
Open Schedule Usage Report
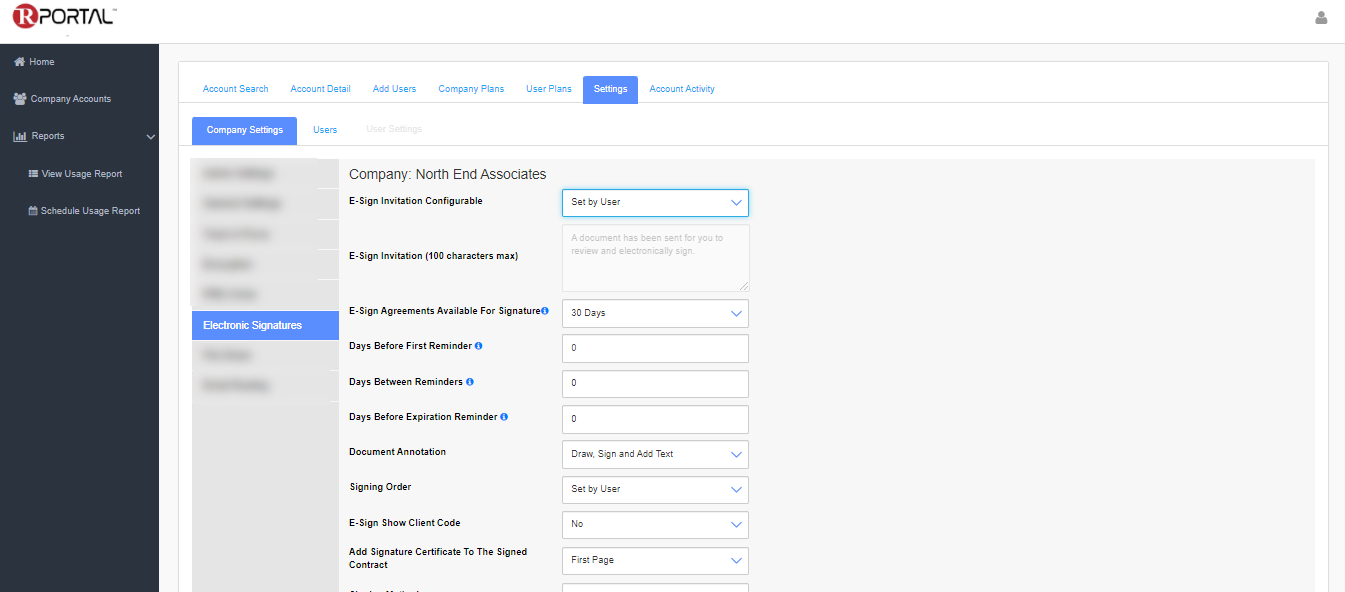(x=90, y=211)
